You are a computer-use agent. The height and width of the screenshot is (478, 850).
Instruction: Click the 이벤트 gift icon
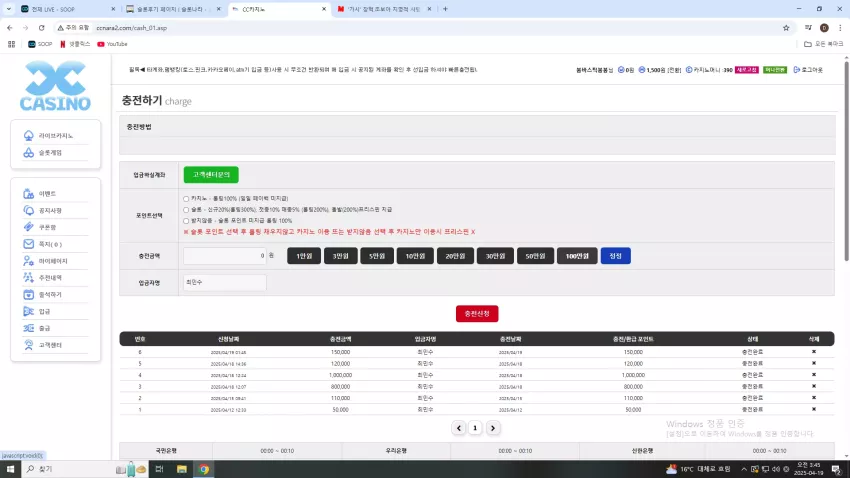[29, 193]
